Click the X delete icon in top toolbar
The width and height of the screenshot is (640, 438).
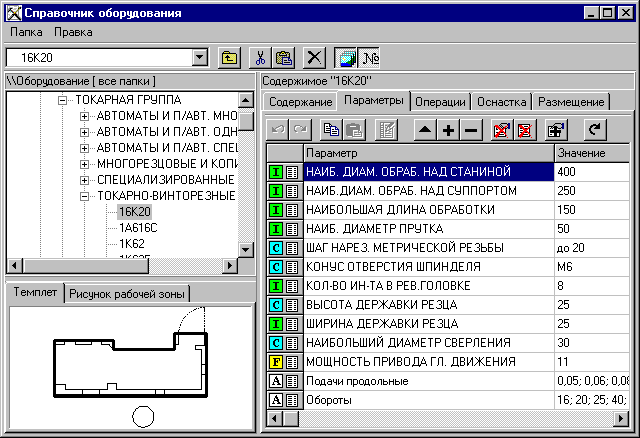(314, 58)
